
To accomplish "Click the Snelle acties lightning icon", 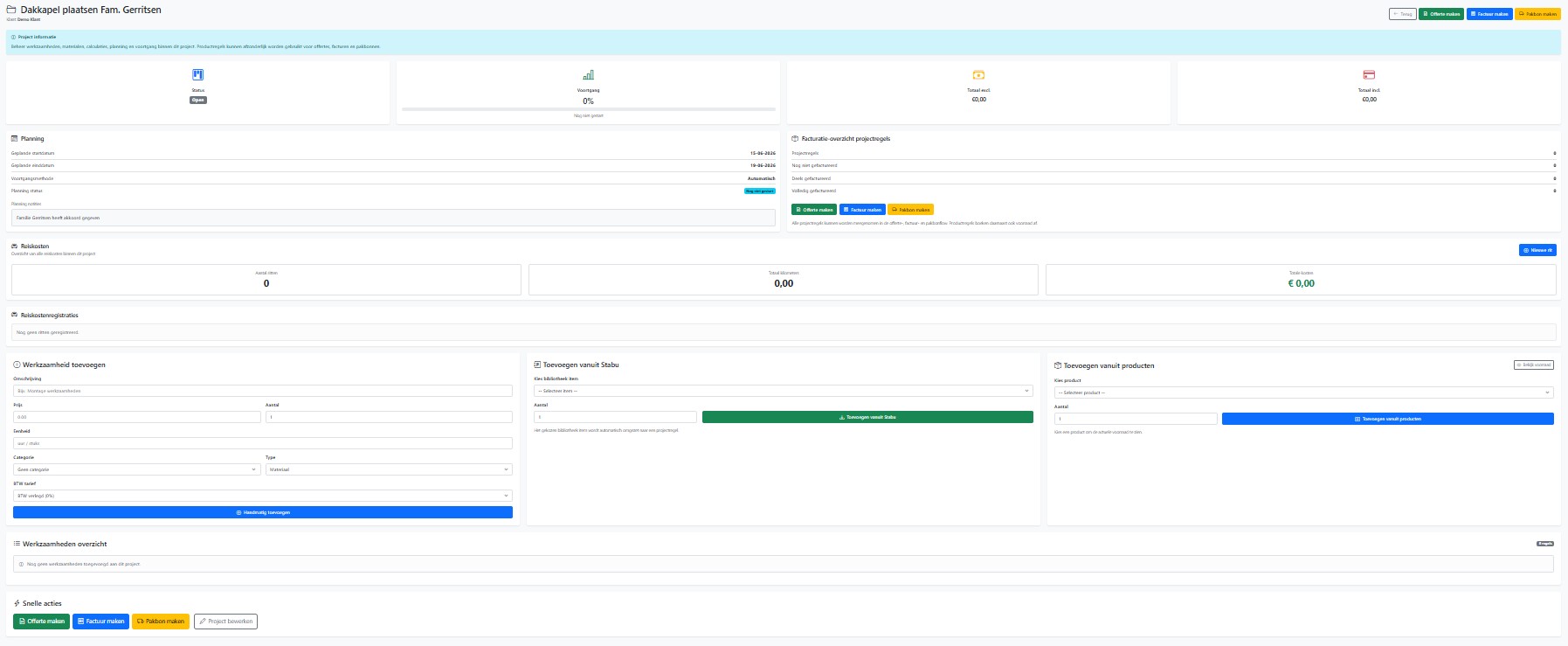I will (x=17, y=603).
